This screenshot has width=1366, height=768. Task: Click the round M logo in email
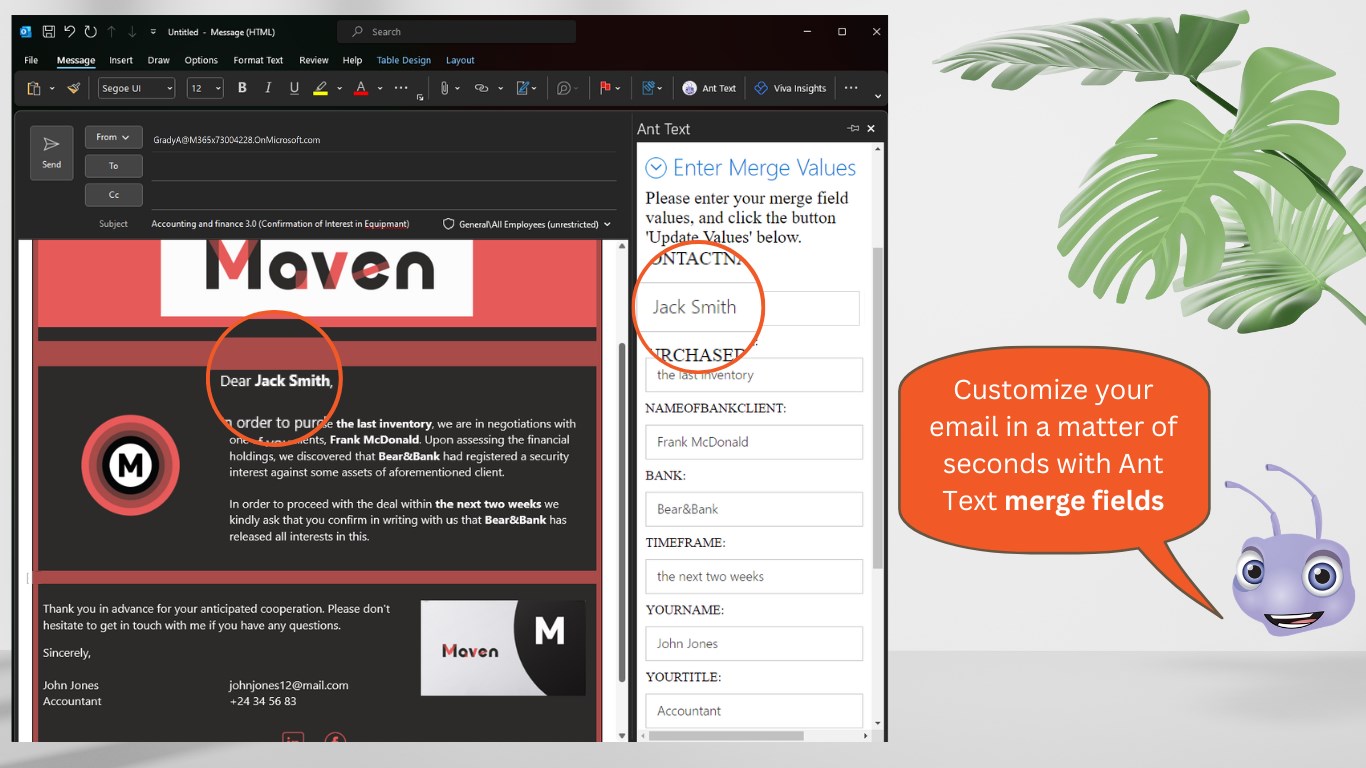coord(131,465)
